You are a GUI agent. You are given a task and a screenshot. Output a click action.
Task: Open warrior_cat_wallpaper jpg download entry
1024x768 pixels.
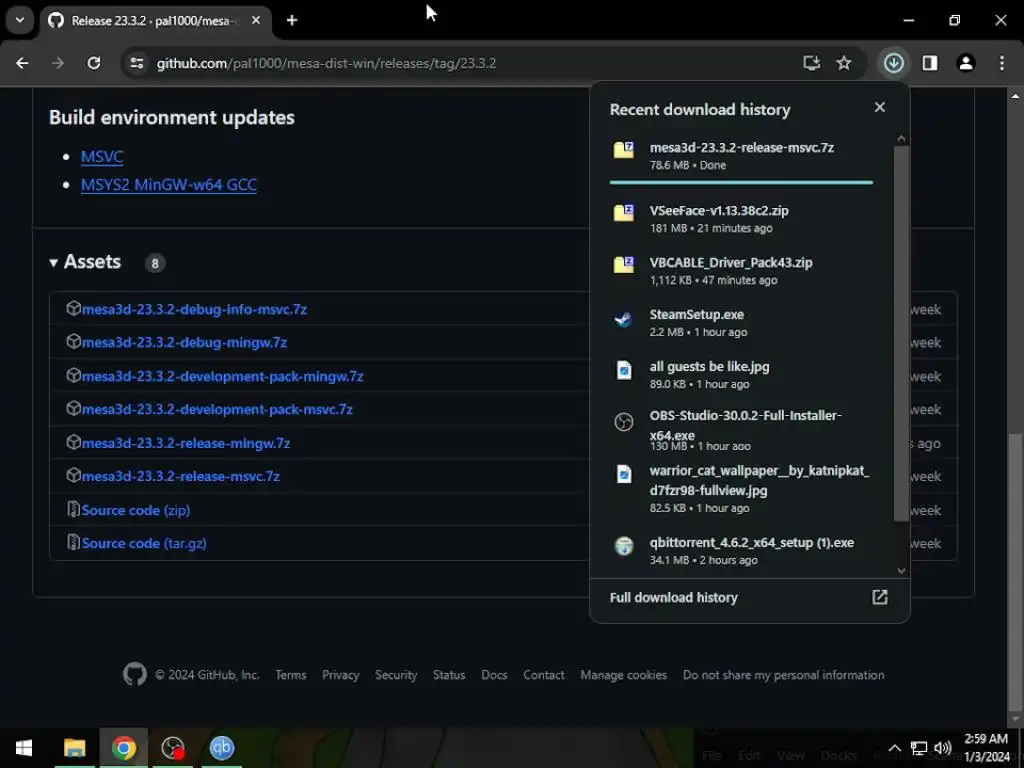(741, 488)
